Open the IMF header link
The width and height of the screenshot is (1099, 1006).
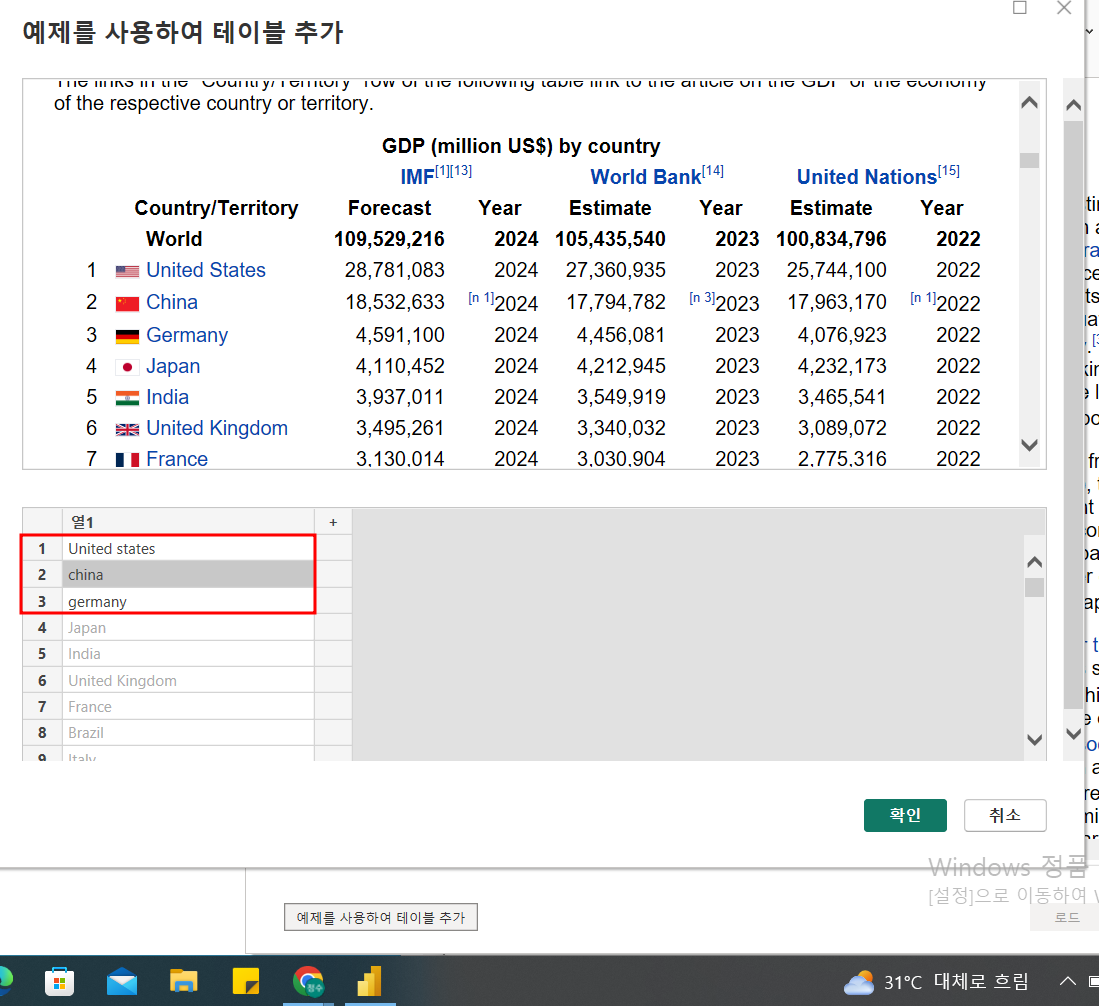tap(417, 177)
